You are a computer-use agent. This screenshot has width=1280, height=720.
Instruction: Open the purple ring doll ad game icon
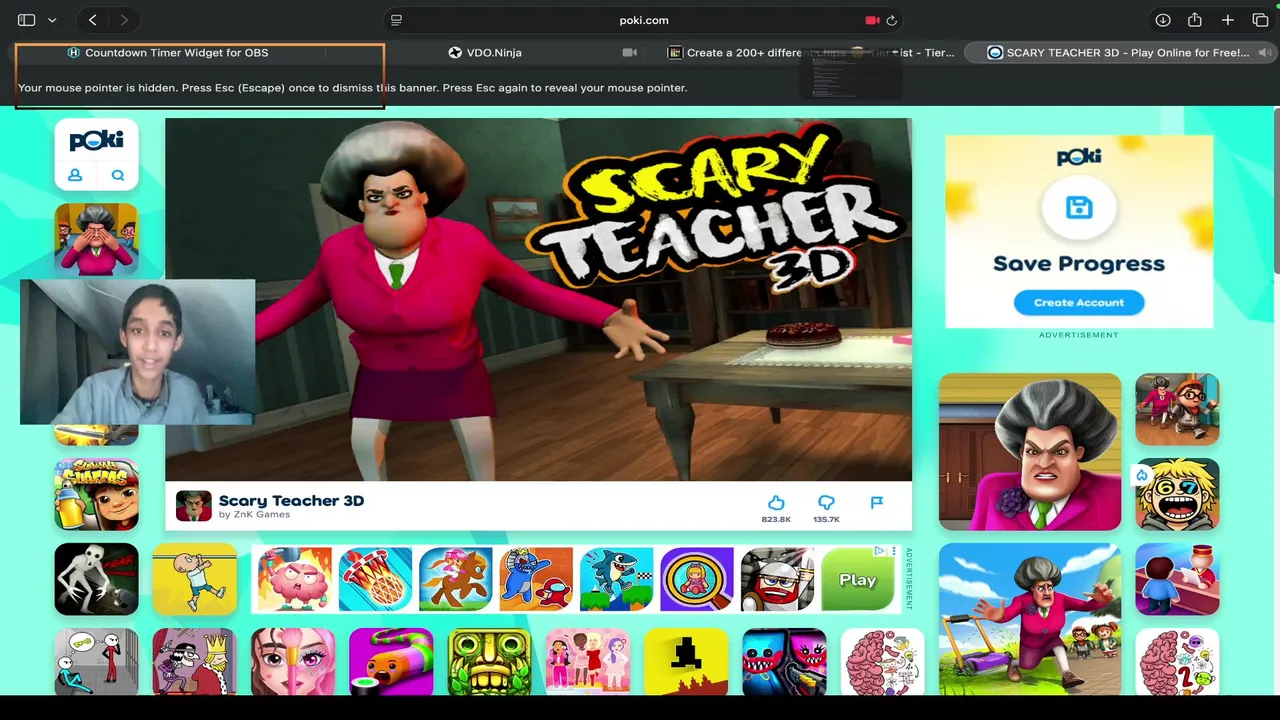coord(696,579)
